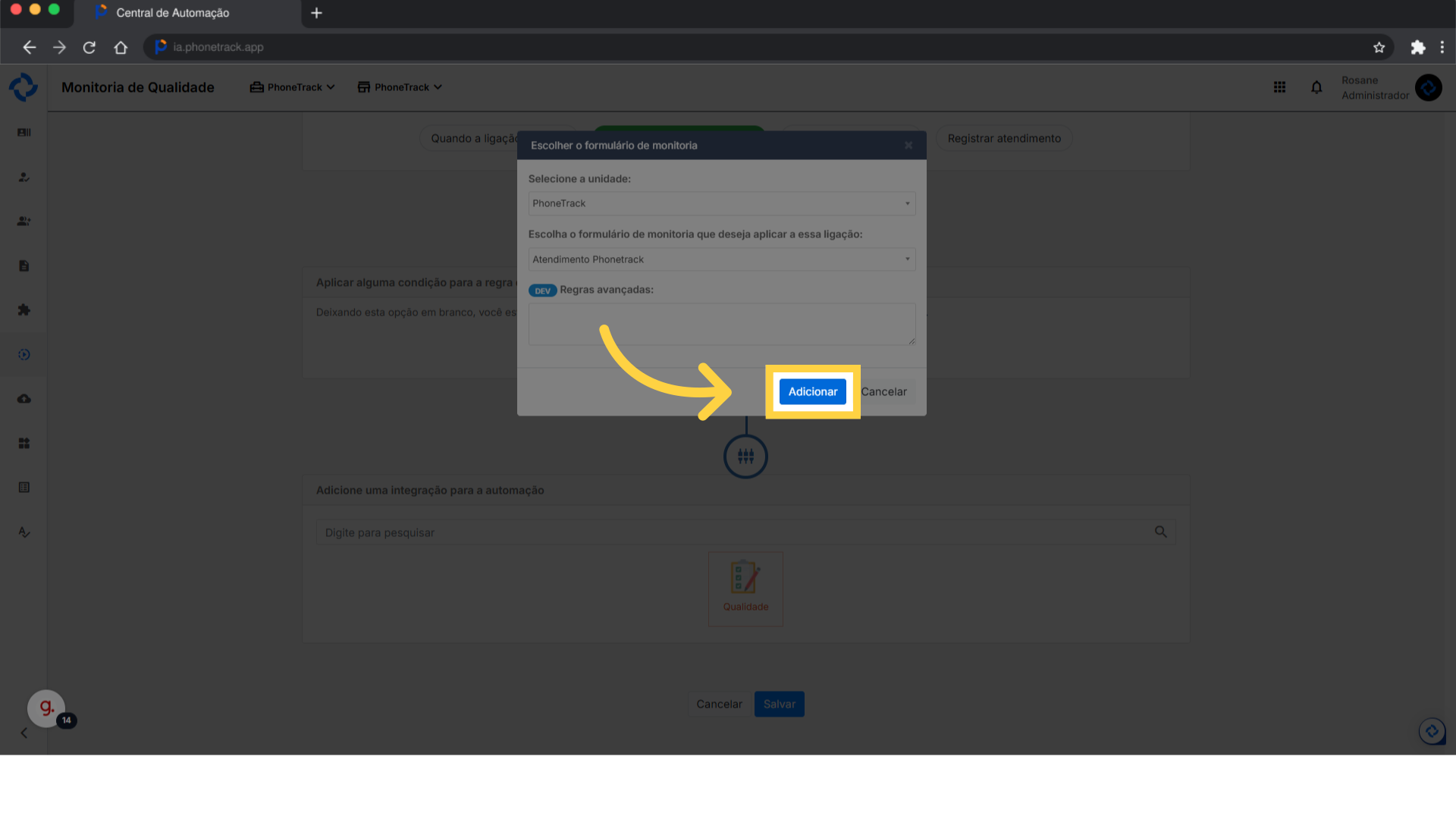Open the 'Selecione a unidade' dropdown

click(721, 203)
